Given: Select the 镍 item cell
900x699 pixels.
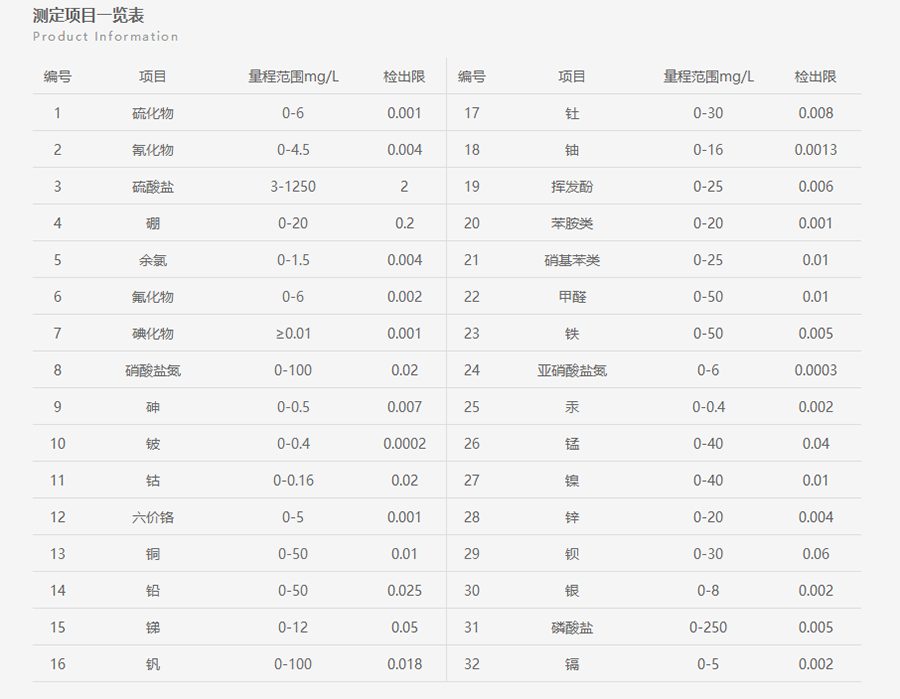Looking at the screenshot, I should coord(572,480).
